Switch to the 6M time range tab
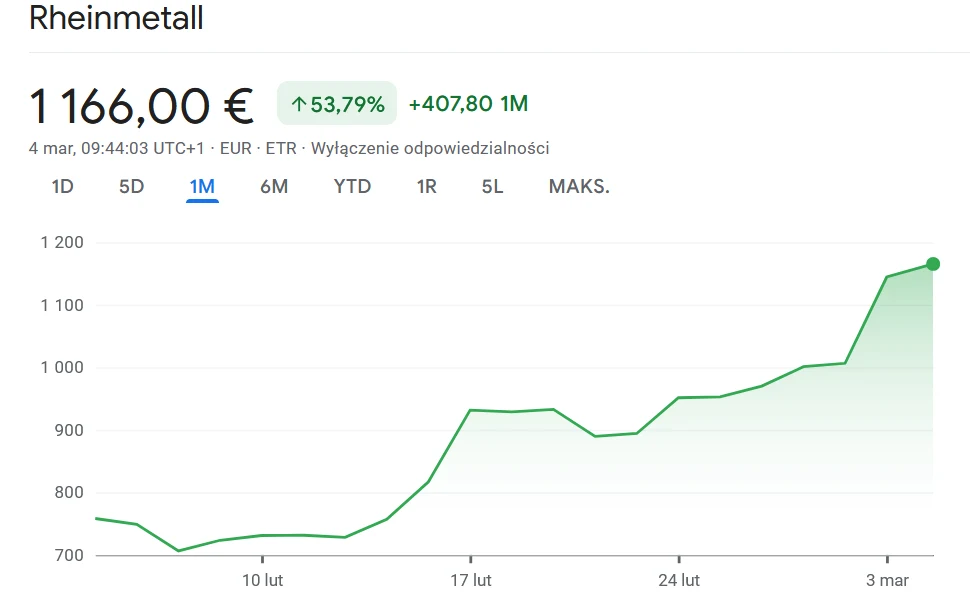This screenshot has width=970, height=596. pos(273,186)
